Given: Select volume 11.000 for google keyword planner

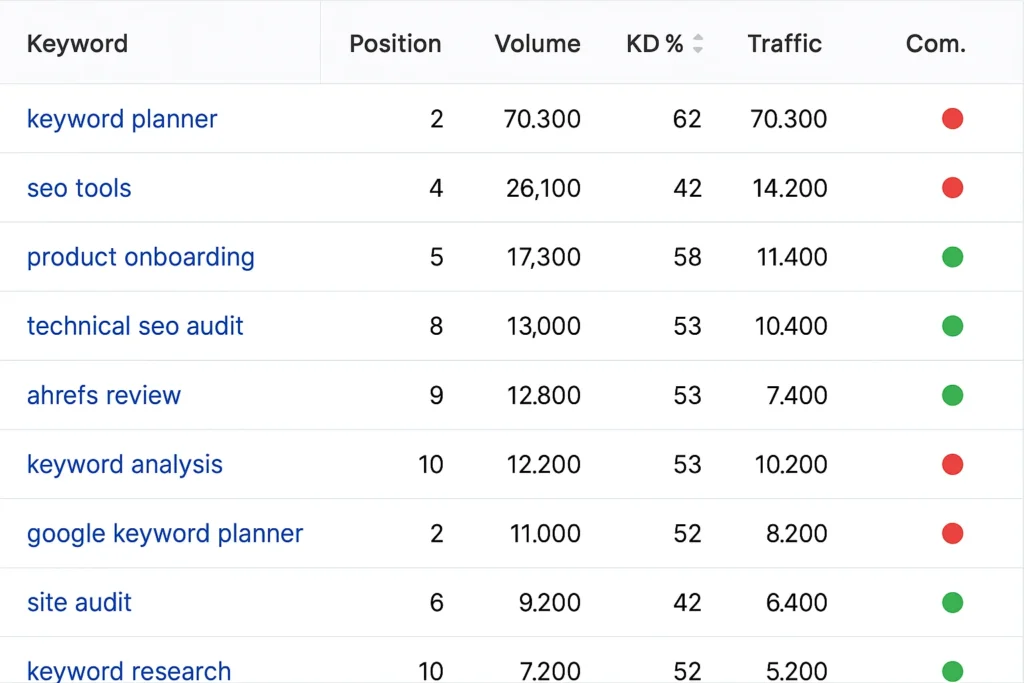Looking at the screenshot, I should 545,533.
